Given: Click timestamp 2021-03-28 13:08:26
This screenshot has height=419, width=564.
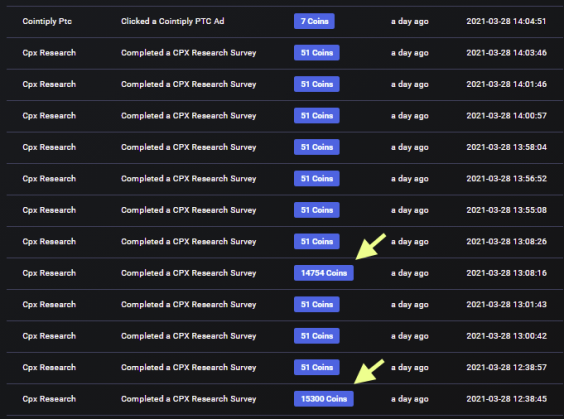Looking at the screenshot, I should [x=506, y=242].
